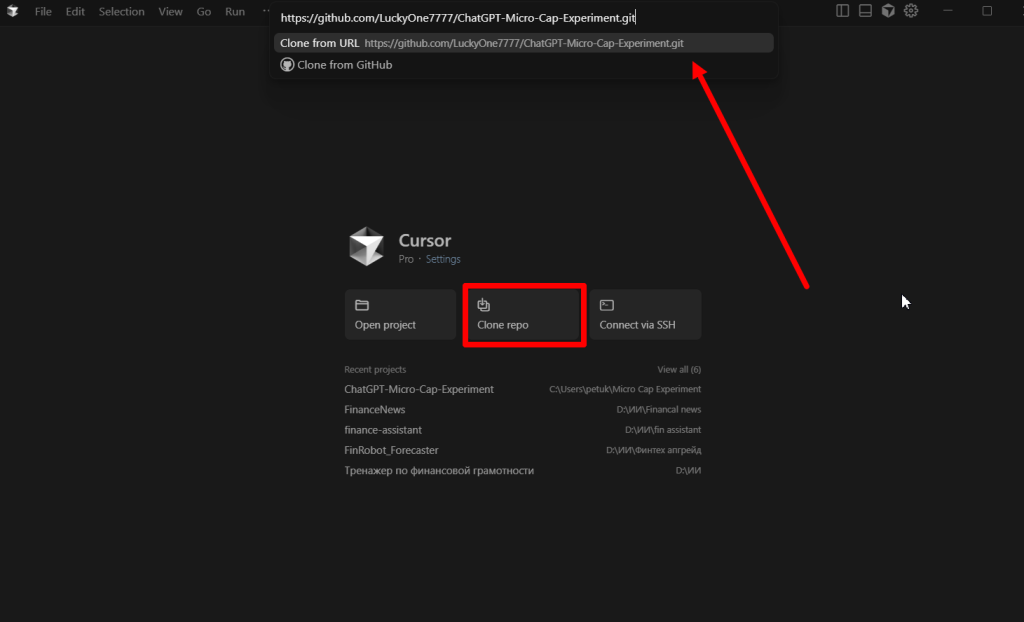Screen dimensions: 1024x622
Task: Click the GitHub icon beside Clone from GitHub
Action: [x=287, y=65]
